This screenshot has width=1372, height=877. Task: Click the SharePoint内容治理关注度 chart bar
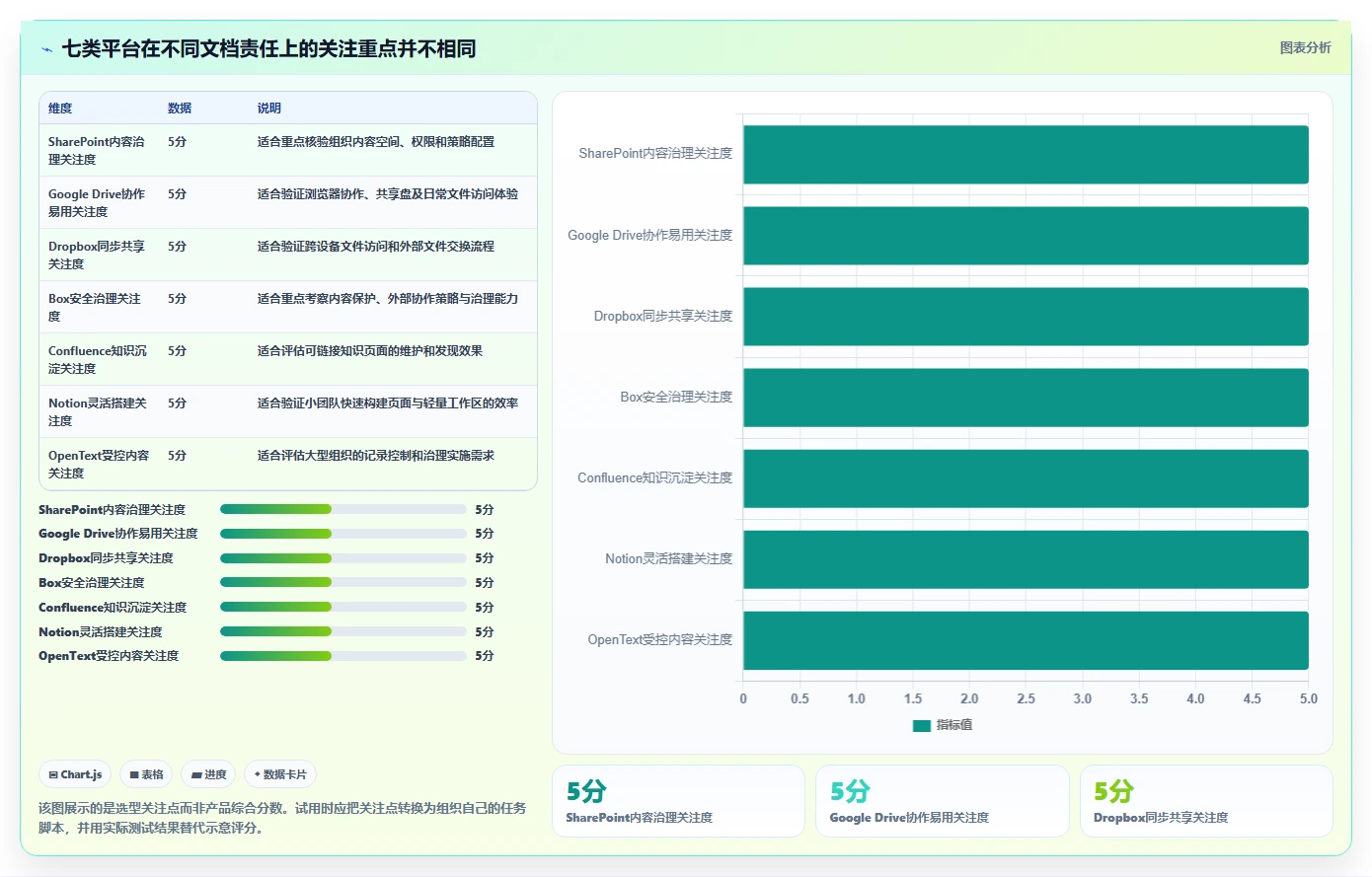(1026, 154)
